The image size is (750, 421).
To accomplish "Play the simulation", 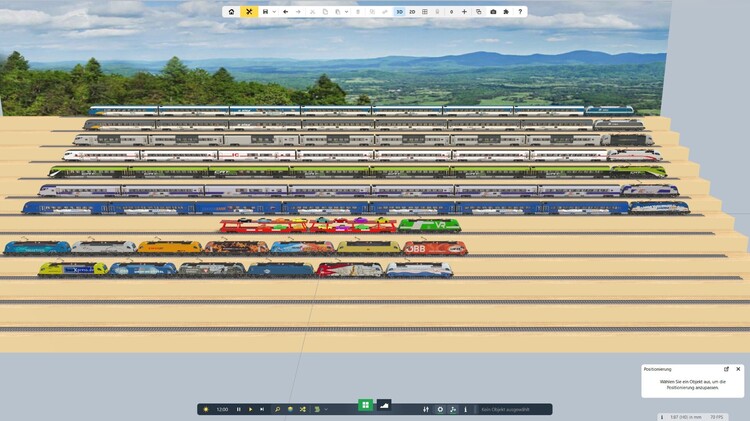I will (x=250, y=410).
